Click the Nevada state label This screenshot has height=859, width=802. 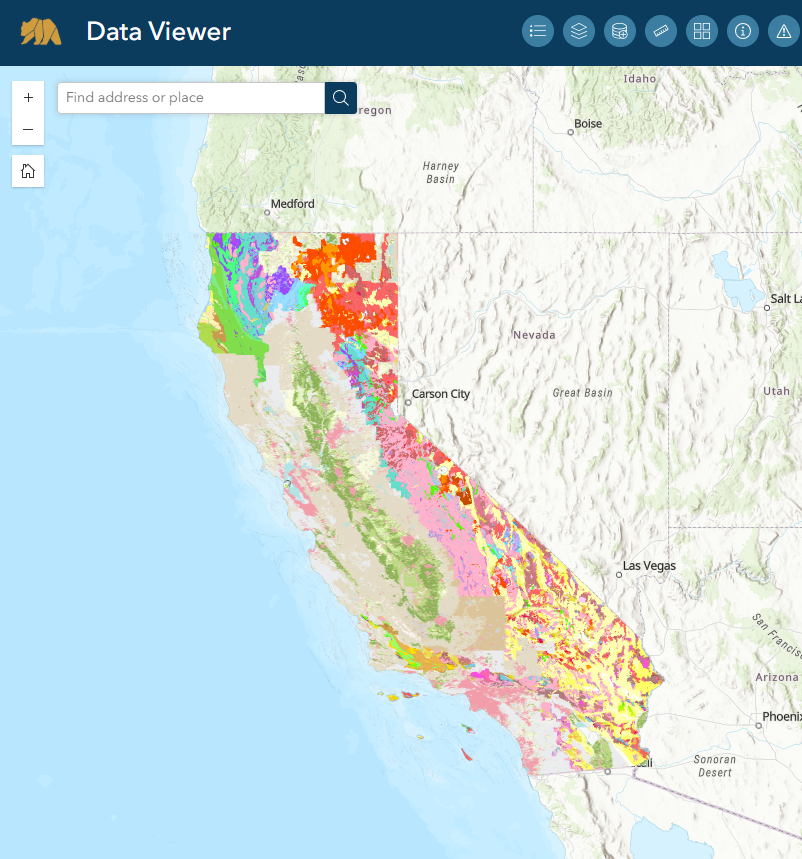pyautogui.click(x=533, y=335)
